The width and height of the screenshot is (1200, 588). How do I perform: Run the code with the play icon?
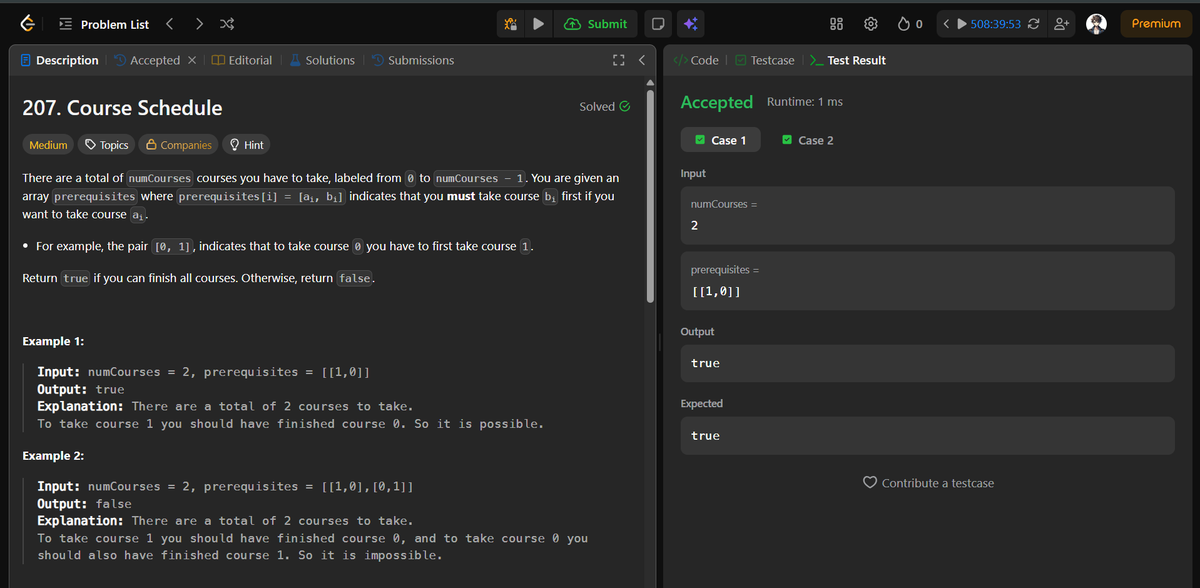pos(538,24)
